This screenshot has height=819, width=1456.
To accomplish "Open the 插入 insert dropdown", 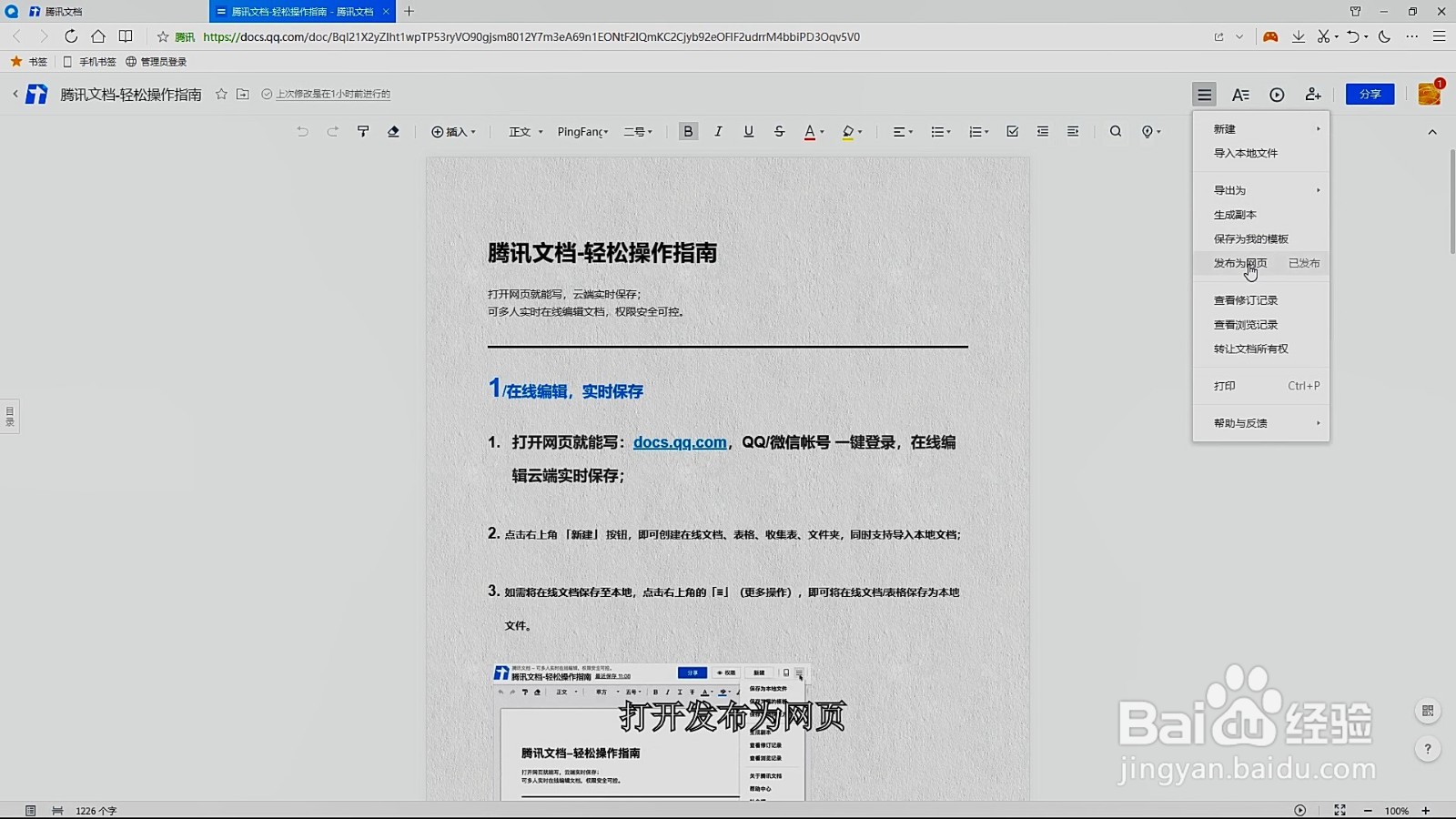I will coord(453,132).
